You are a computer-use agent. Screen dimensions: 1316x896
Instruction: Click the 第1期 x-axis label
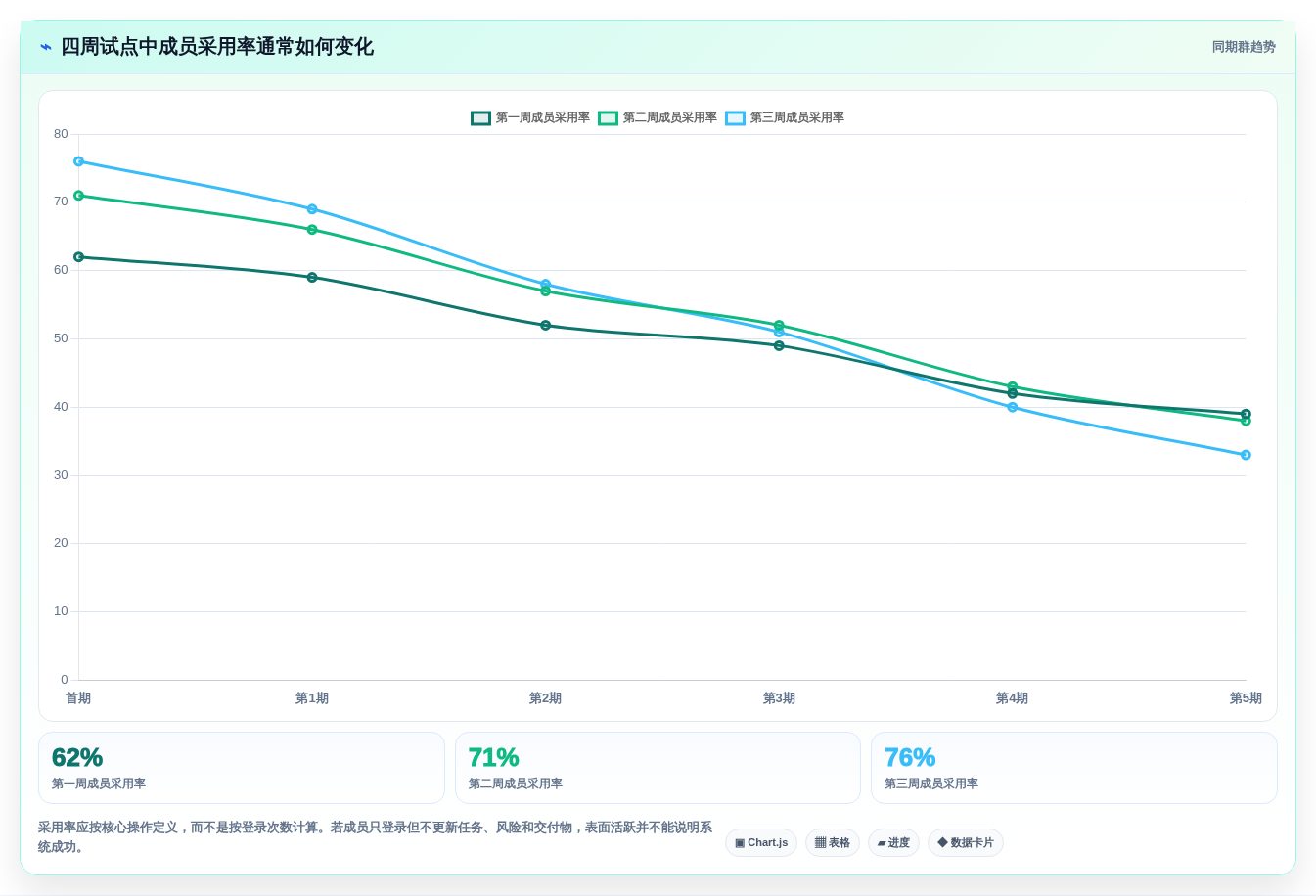312,698
